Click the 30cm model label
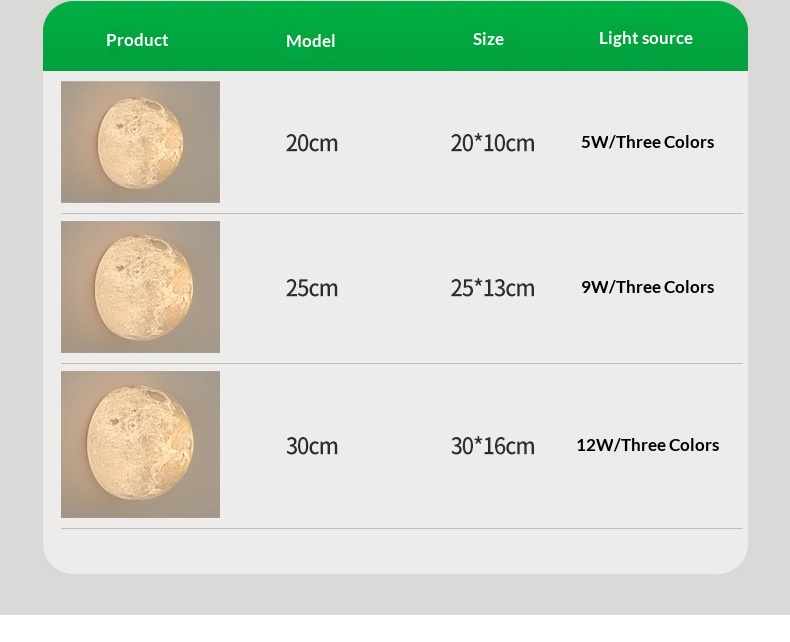790x642 pixels. click(311, 446)
